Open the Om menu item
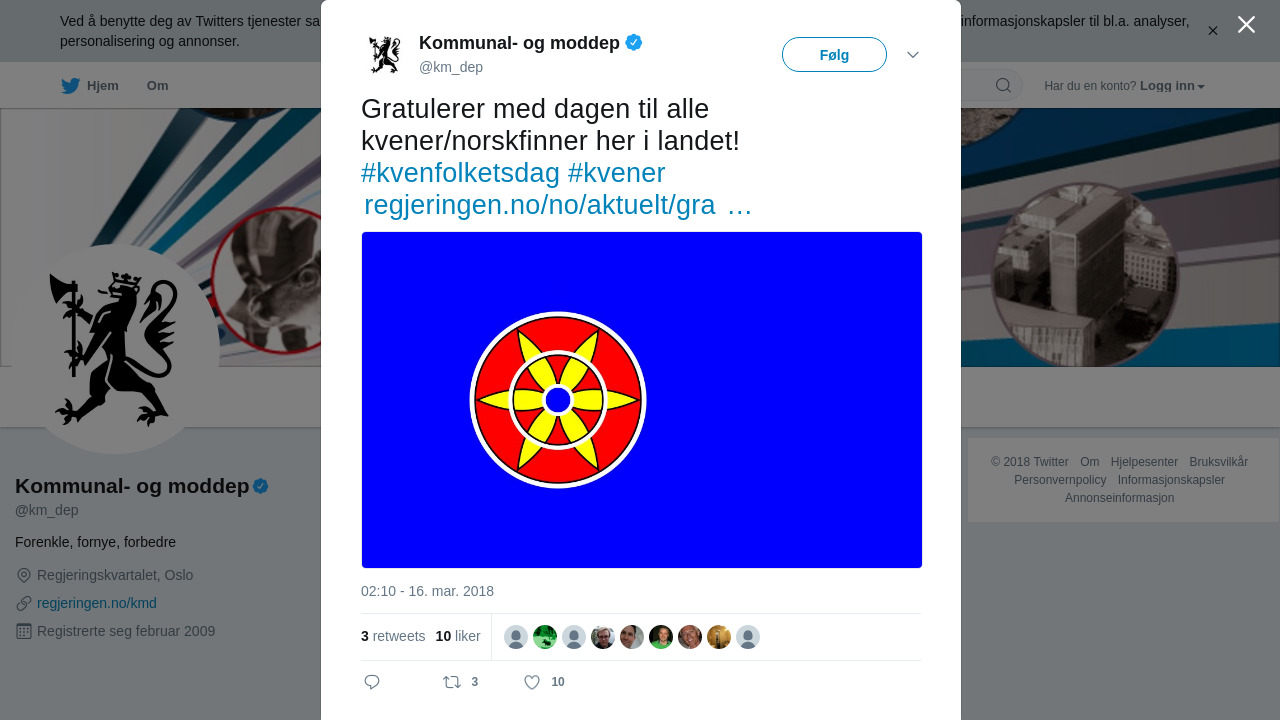This screenshot has width=1280, height=720. [158, 86]
